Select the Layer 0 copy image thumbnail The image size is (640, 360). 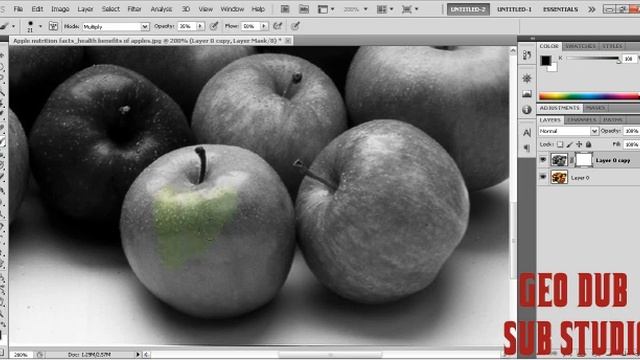[x=559, y=160]
